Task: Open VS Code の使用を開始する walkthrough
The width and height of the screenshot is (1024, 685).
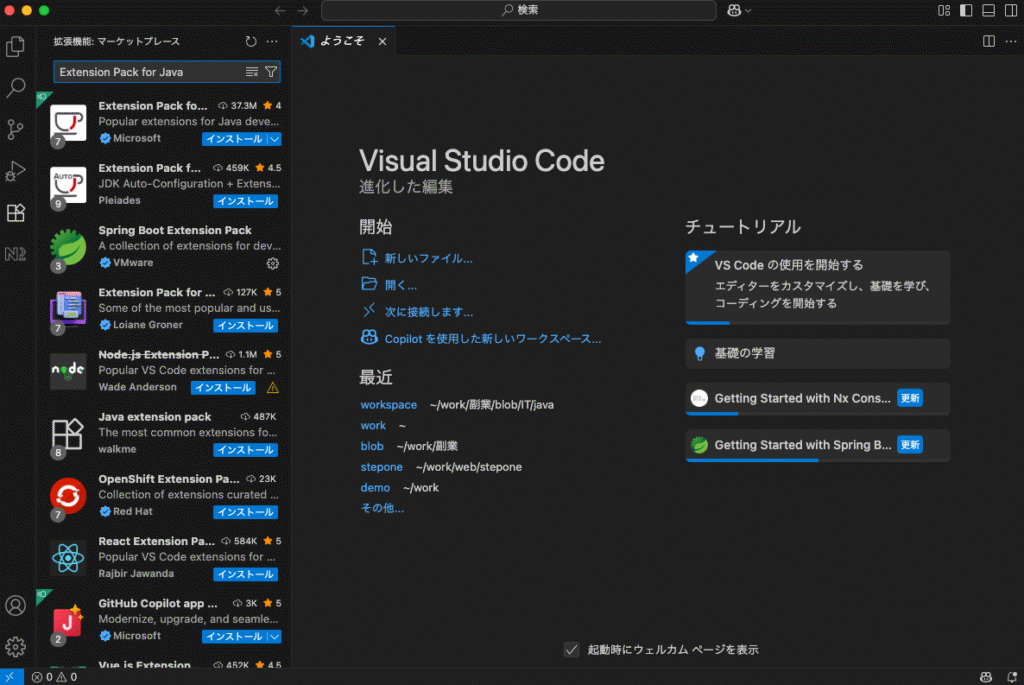Action: 818,287
